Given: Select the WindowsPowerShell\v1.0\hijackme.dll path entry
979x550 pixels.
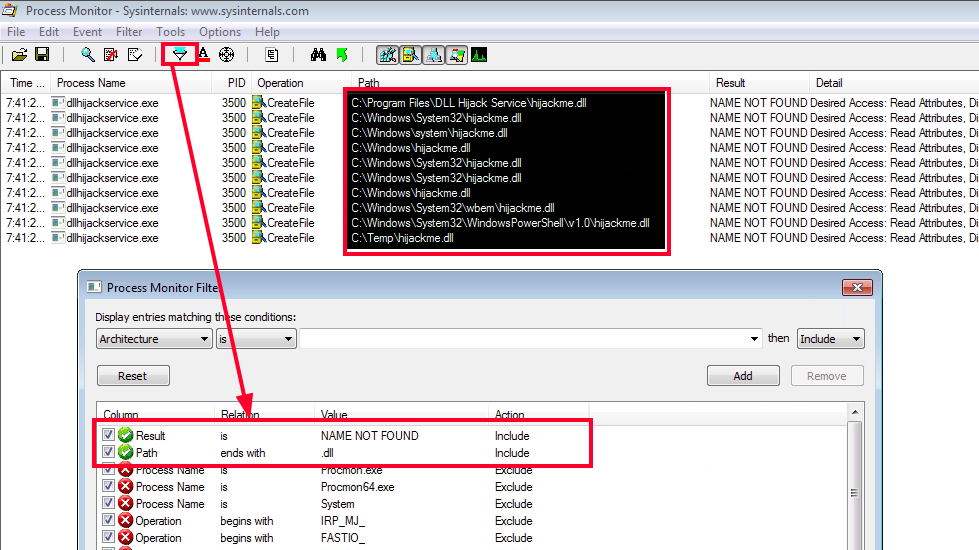Looking at the screenshot, I should [500, 223].
